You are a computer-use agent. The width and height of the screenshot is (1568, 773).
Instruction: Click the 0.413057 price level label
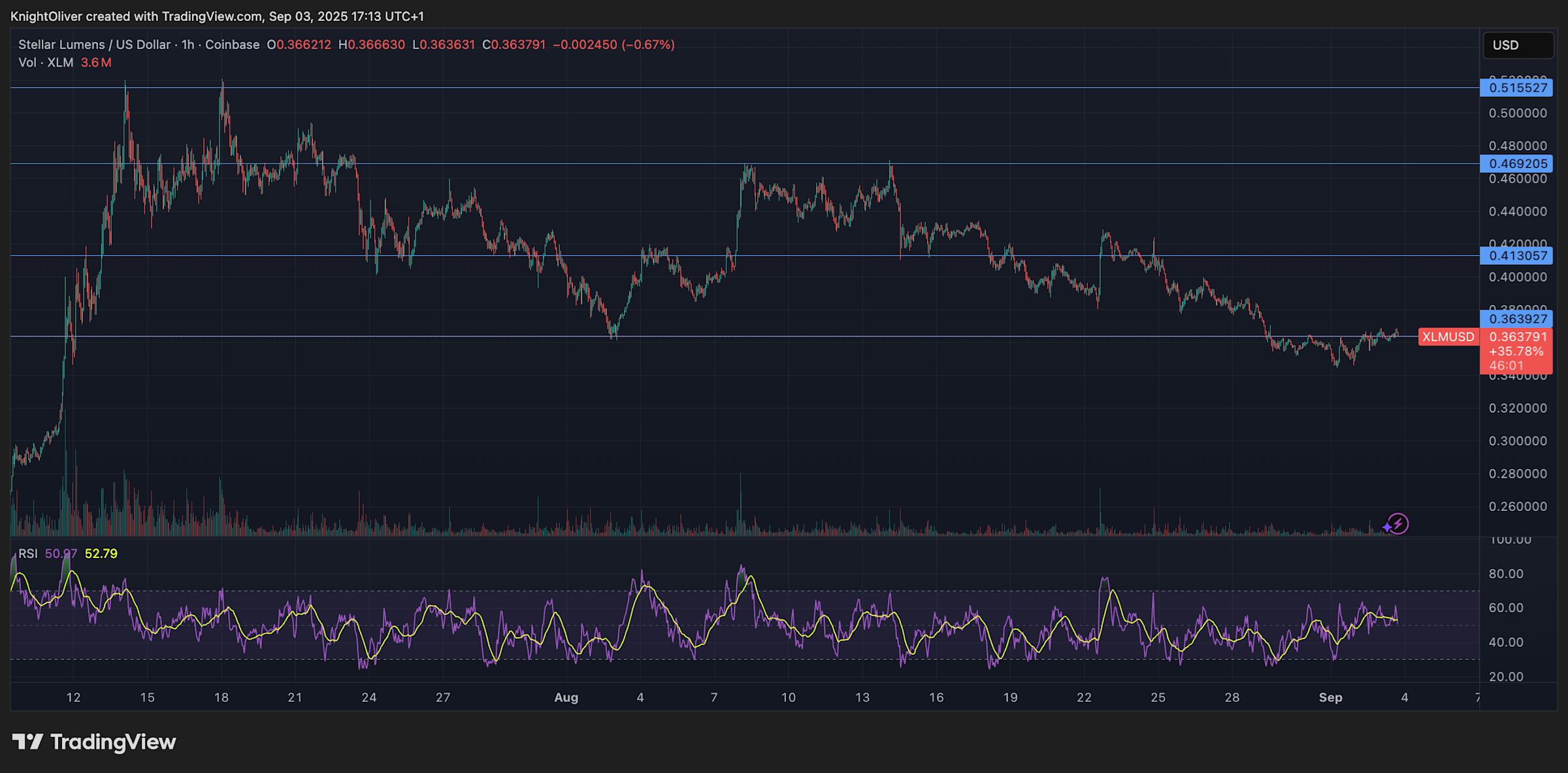(x=1518, y=255)
